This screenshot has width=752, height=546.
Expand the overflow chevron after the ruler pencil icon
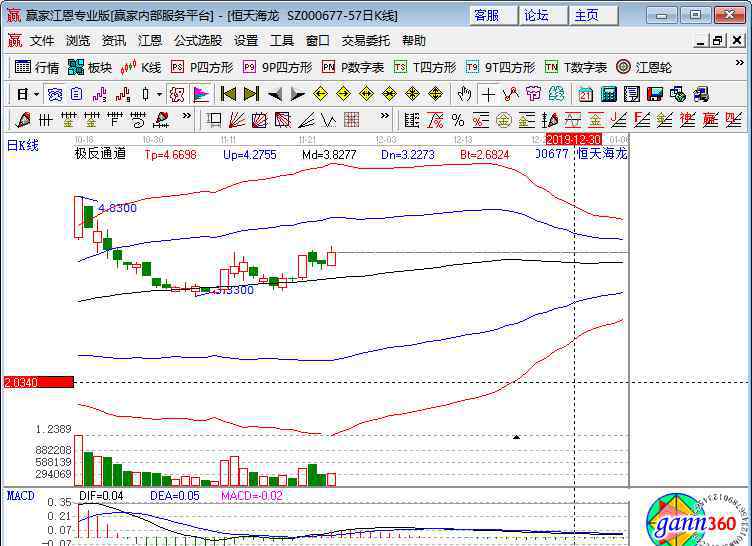point(186,116)
